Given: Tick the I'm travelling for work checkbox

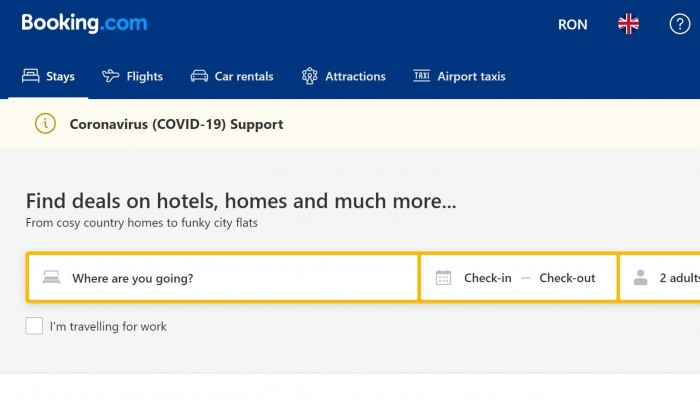Looking at the screenshot, I should [x=35, y=326].
